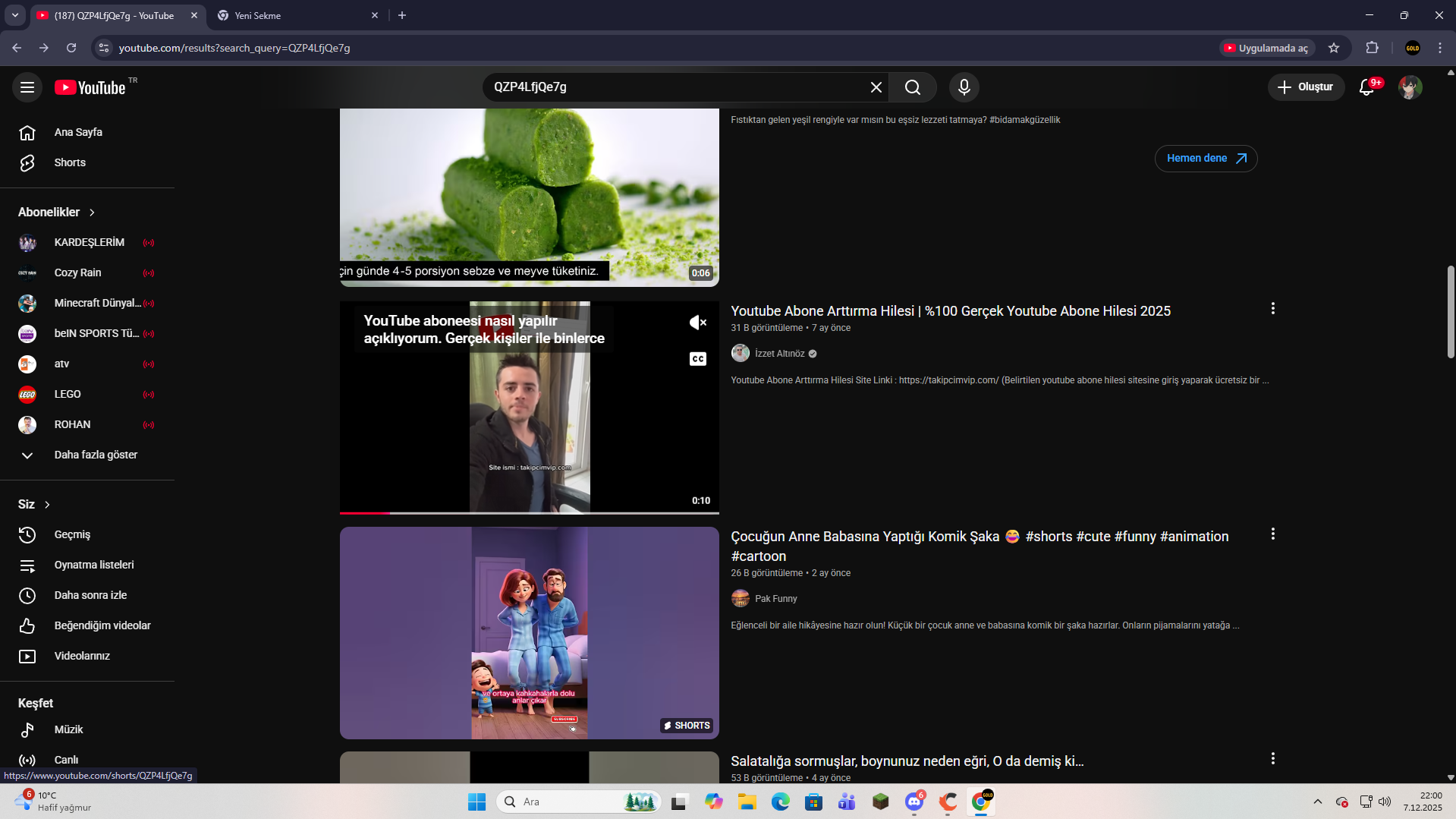Screen dimensions: 1456x819
Task: Open Microsoft Store from the taskbar
Action: [x=814, y=802]
